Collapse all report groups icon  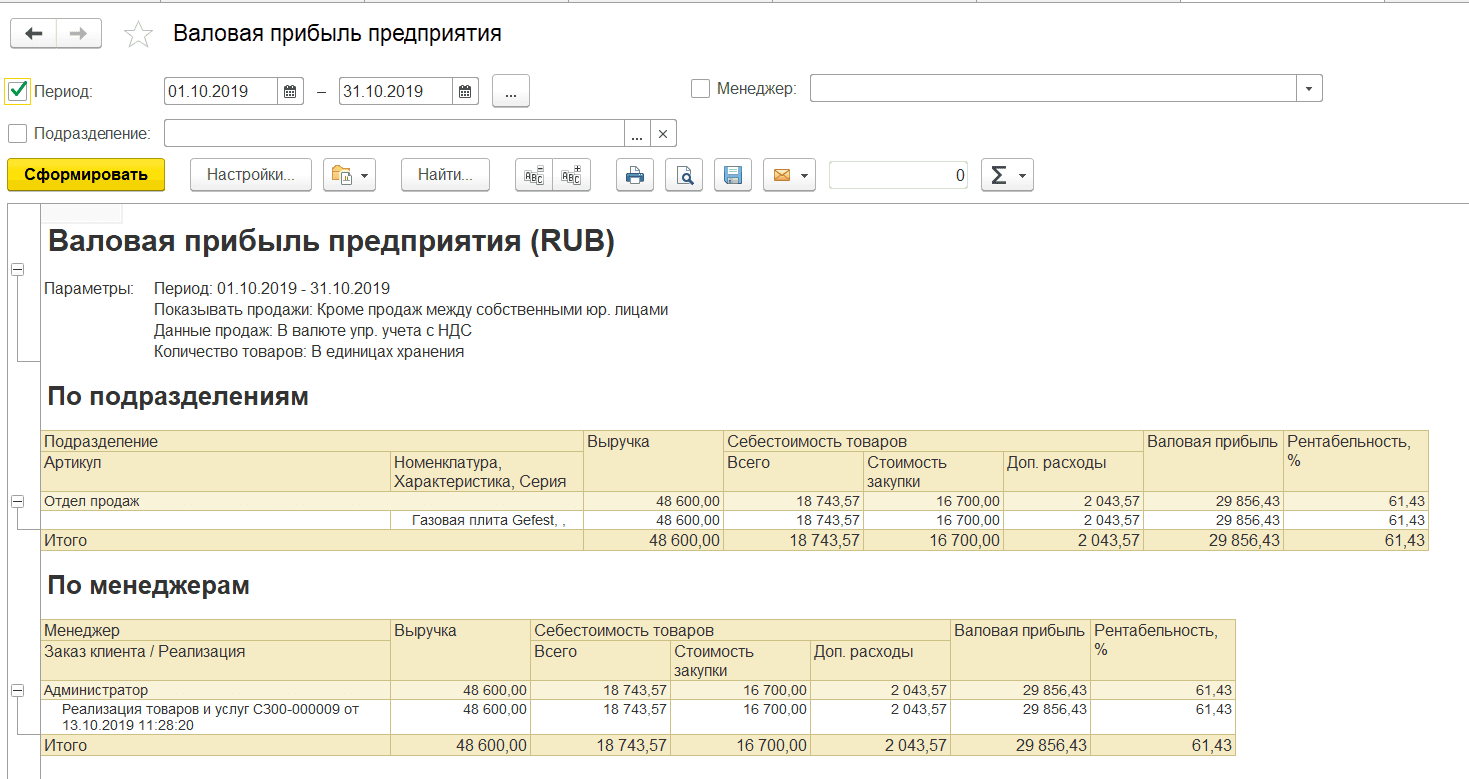click(534, 175)
